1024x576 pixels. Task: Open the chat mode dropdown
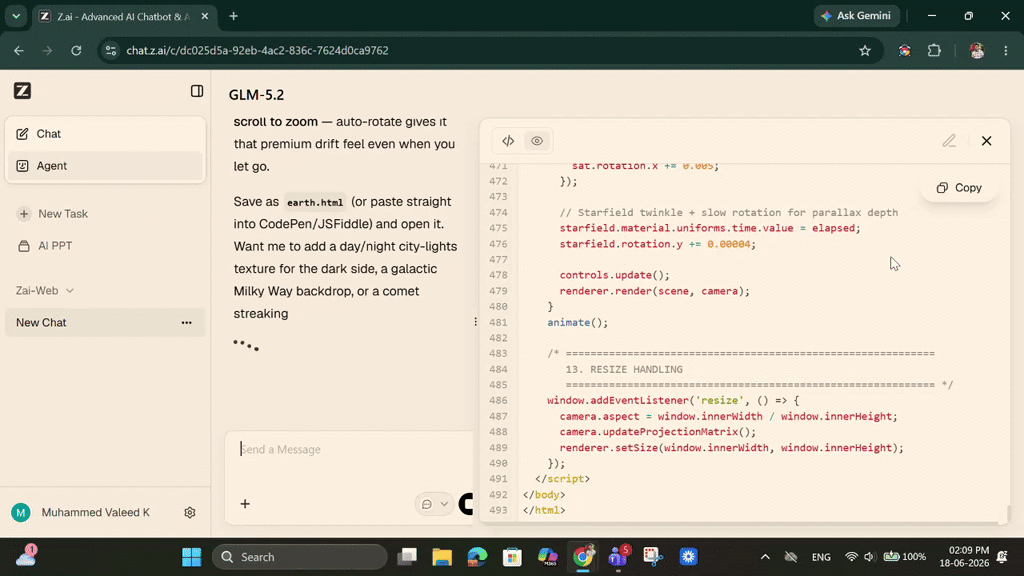pos(434,504)
